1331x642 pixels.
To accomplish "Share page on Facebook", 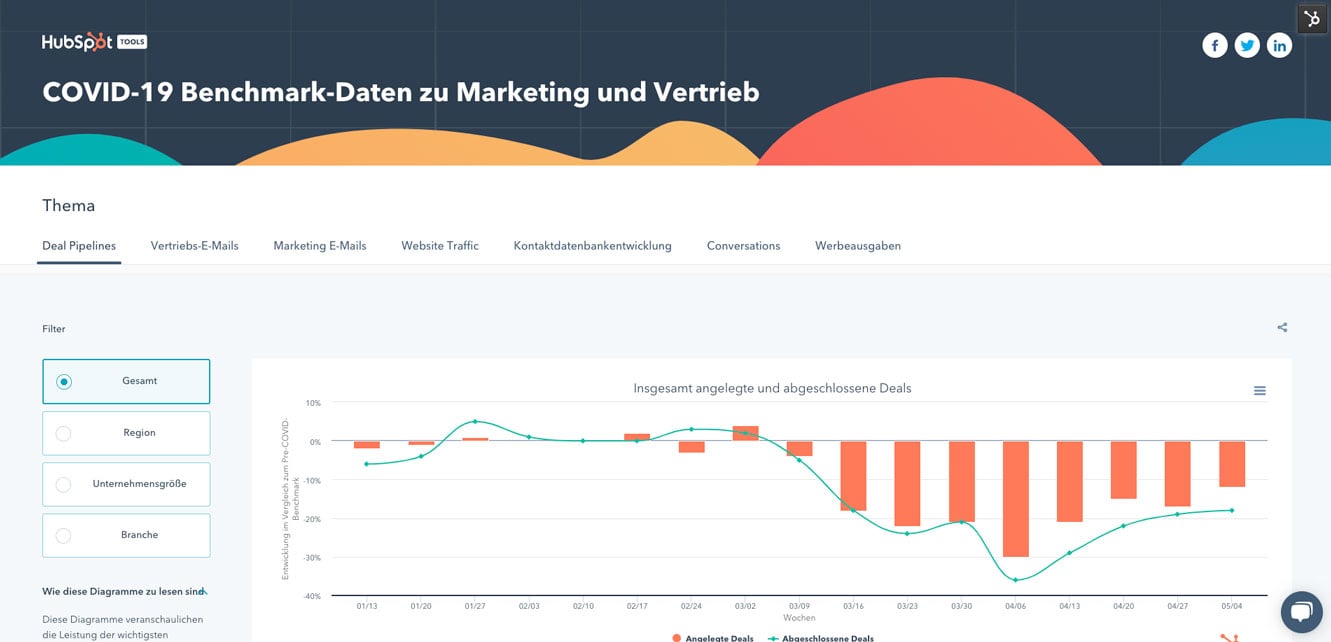I will pos(1215,45).
